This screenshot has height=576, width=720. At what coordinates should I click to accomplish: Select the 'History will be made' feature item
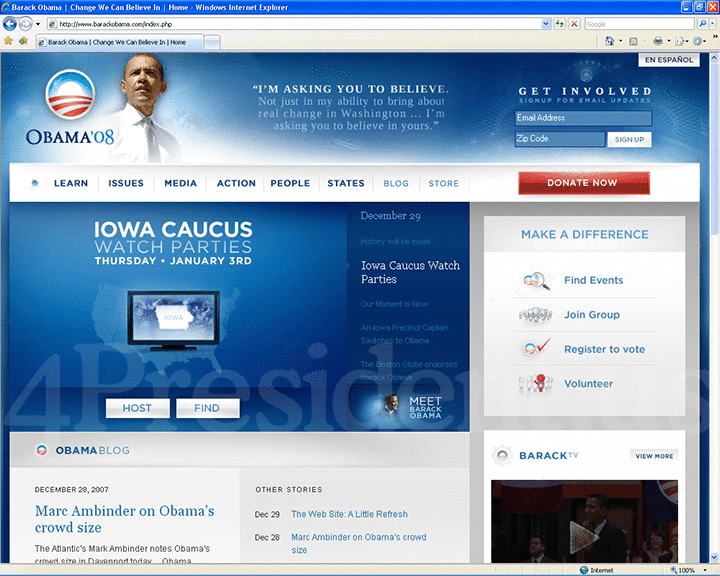(x=395, y=241)
